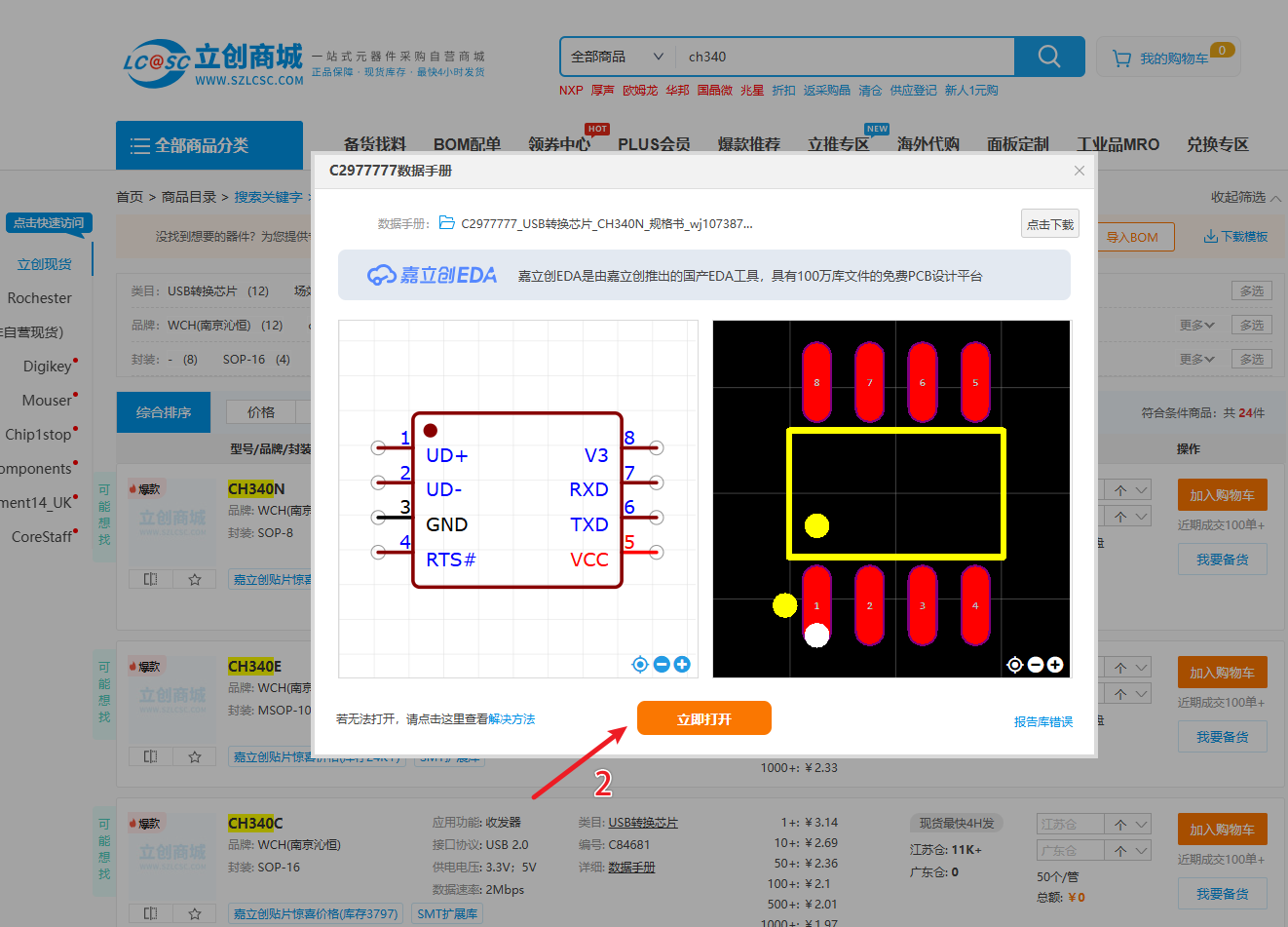Viewport: 1288px width, 927px height.
Task: Increase CH340C 江苏仓 quantity with up arrow
Action: click(x=1121, y=824)
